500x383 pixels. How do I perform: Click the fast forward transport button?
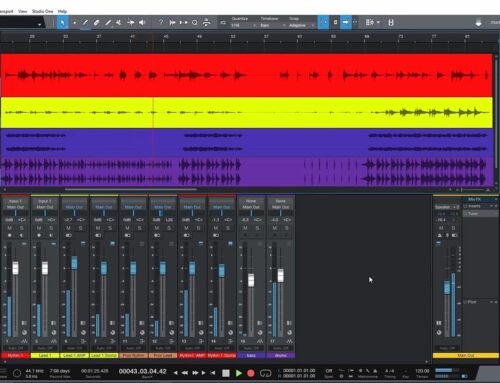195,373
